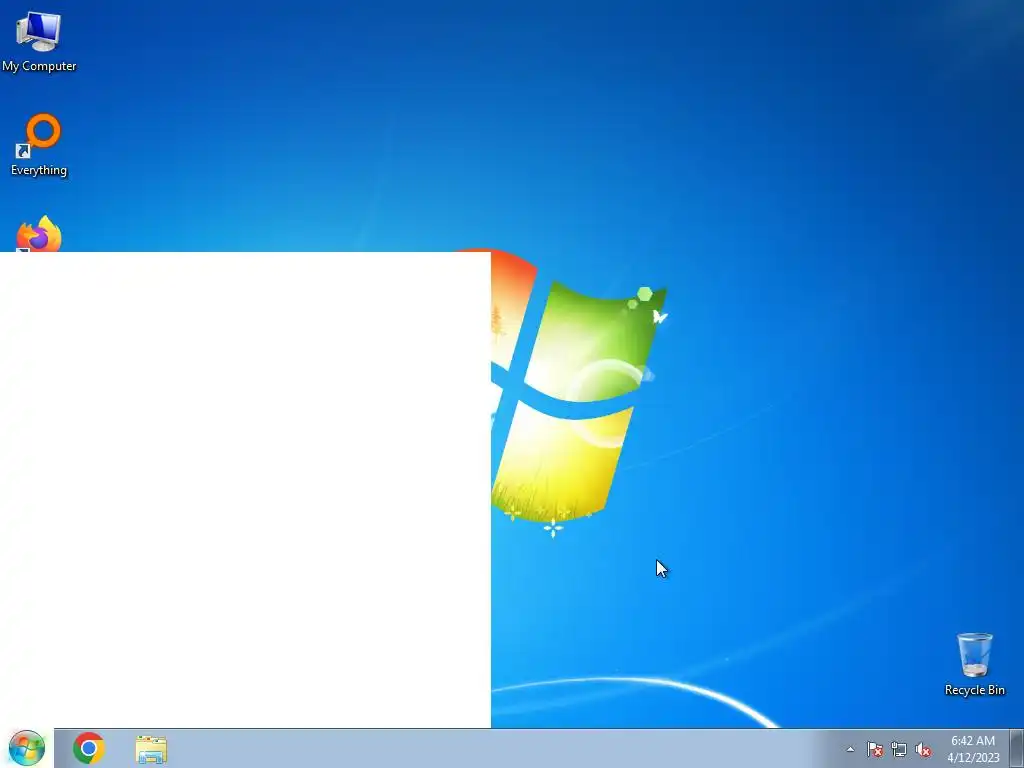Select the My Computer desktop icon
Screen dimensions: 1024x768
click(39, 40)
